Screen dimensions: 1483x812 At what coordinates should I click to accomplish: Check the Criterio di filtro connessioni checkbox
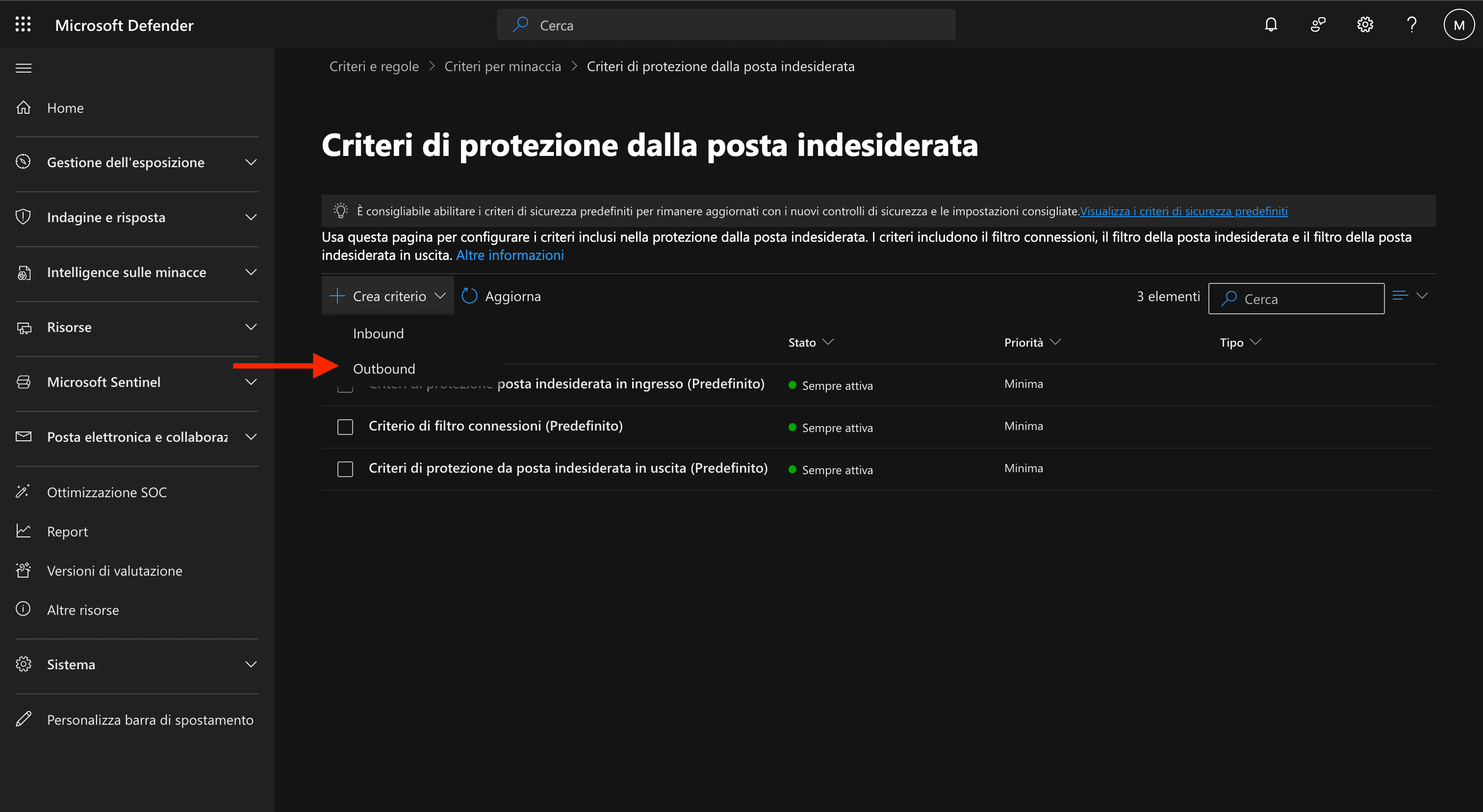pos(345,427)
